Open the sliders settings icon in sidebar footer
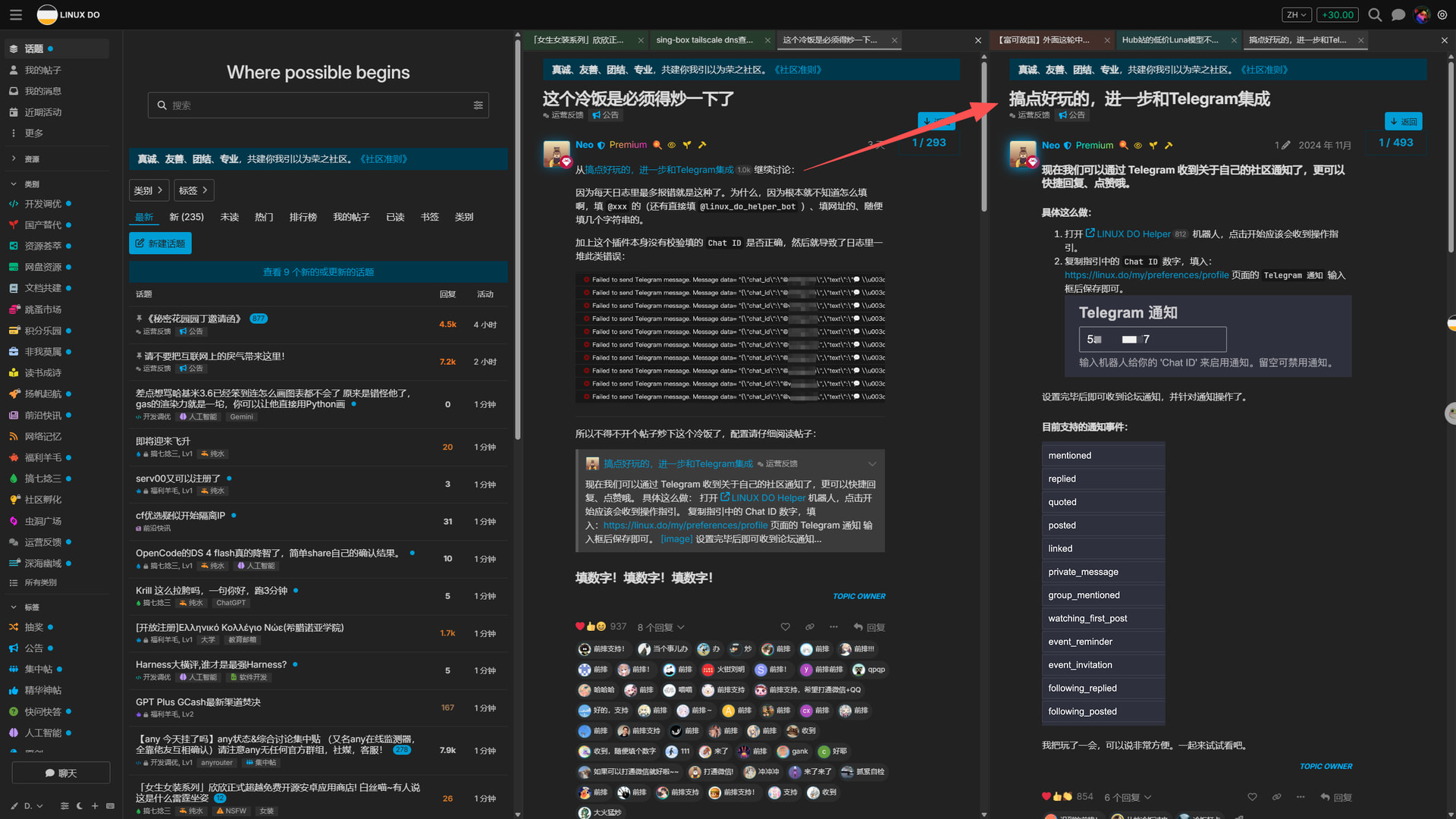Viewport: 1456px width, 819px height. point(64,806)
